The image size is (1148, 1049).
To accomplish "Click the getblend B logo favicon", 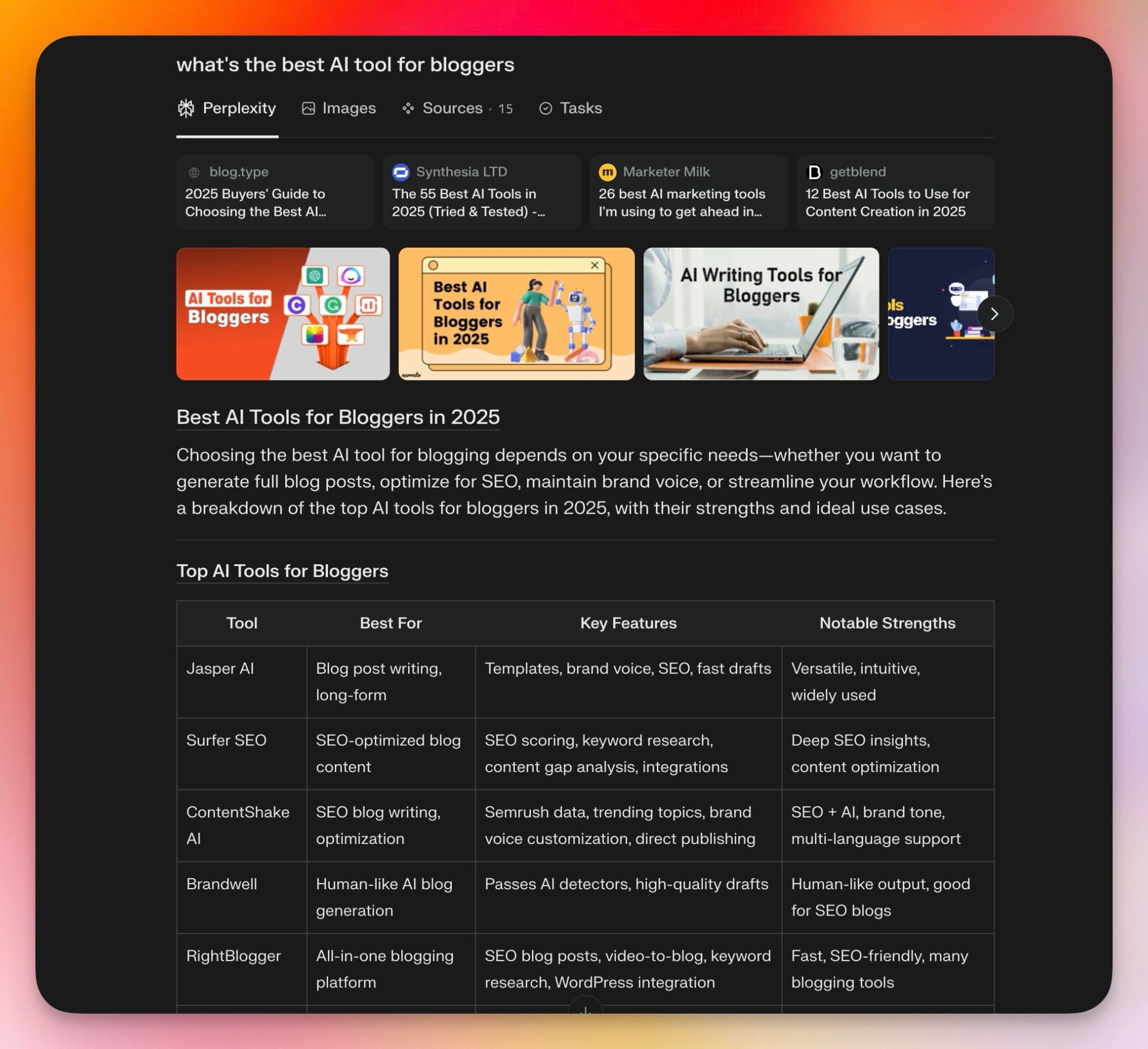I will (x=814, y=172).
